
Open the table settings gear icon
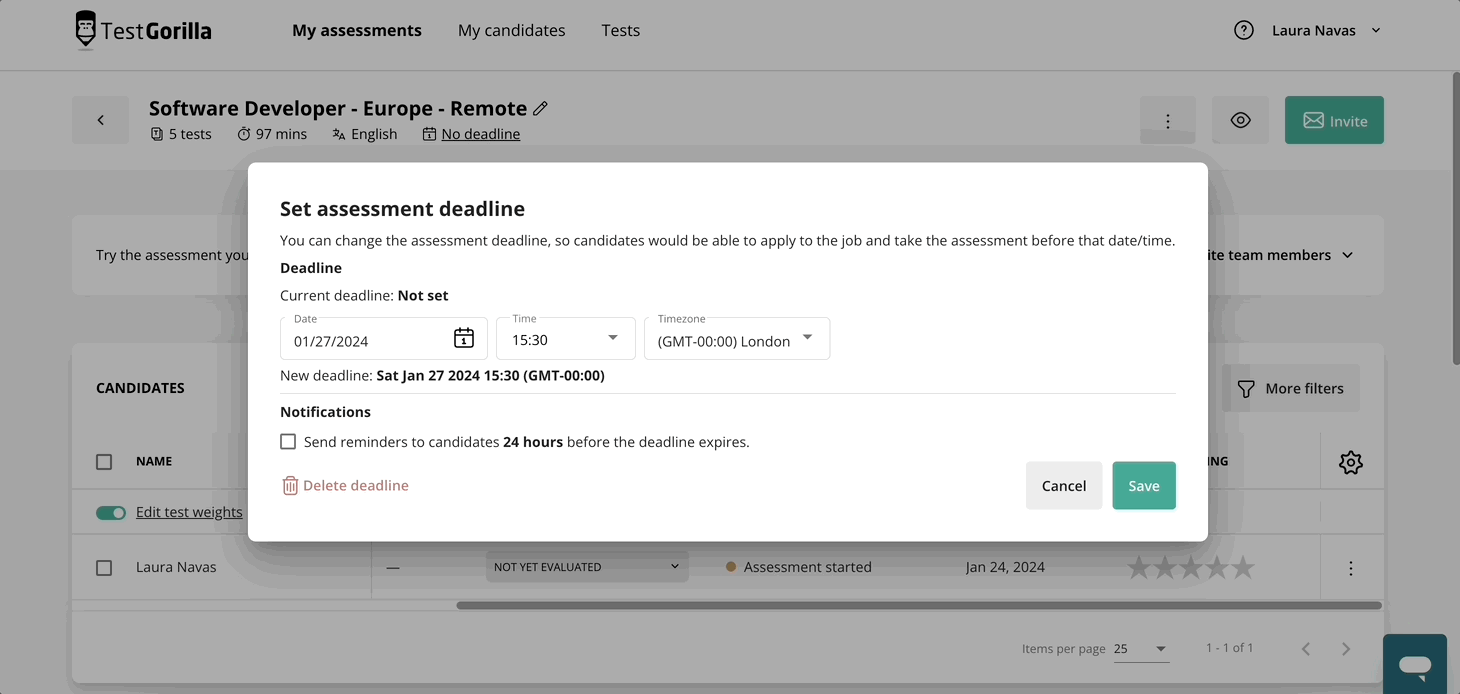coord(1351,462)
